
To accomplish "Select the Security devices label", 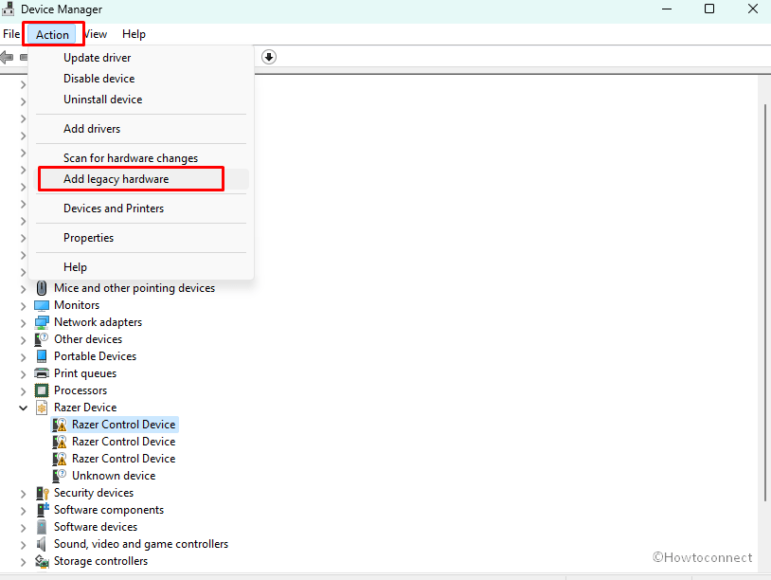I will click(x=93, y=493).
